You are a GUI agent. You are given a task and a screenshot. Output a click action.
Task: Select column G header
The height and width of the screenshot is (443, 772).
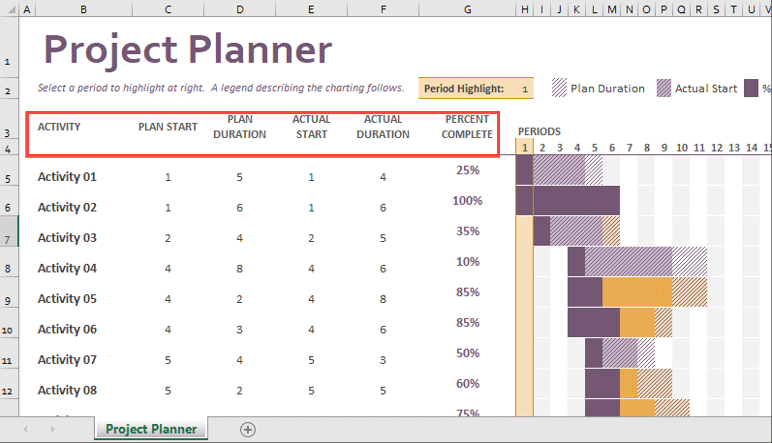point(467,9)
